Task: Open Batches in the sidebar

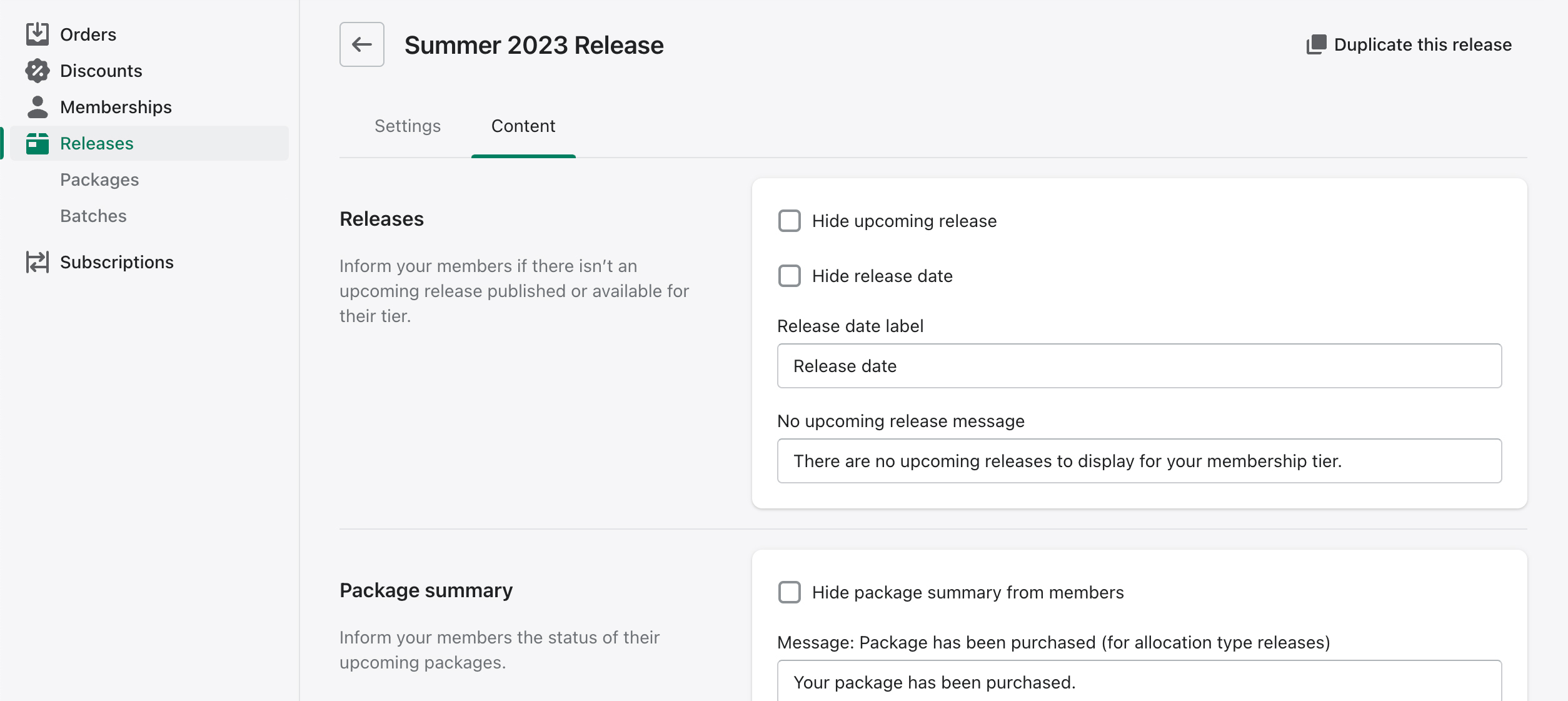Action: 93,216
